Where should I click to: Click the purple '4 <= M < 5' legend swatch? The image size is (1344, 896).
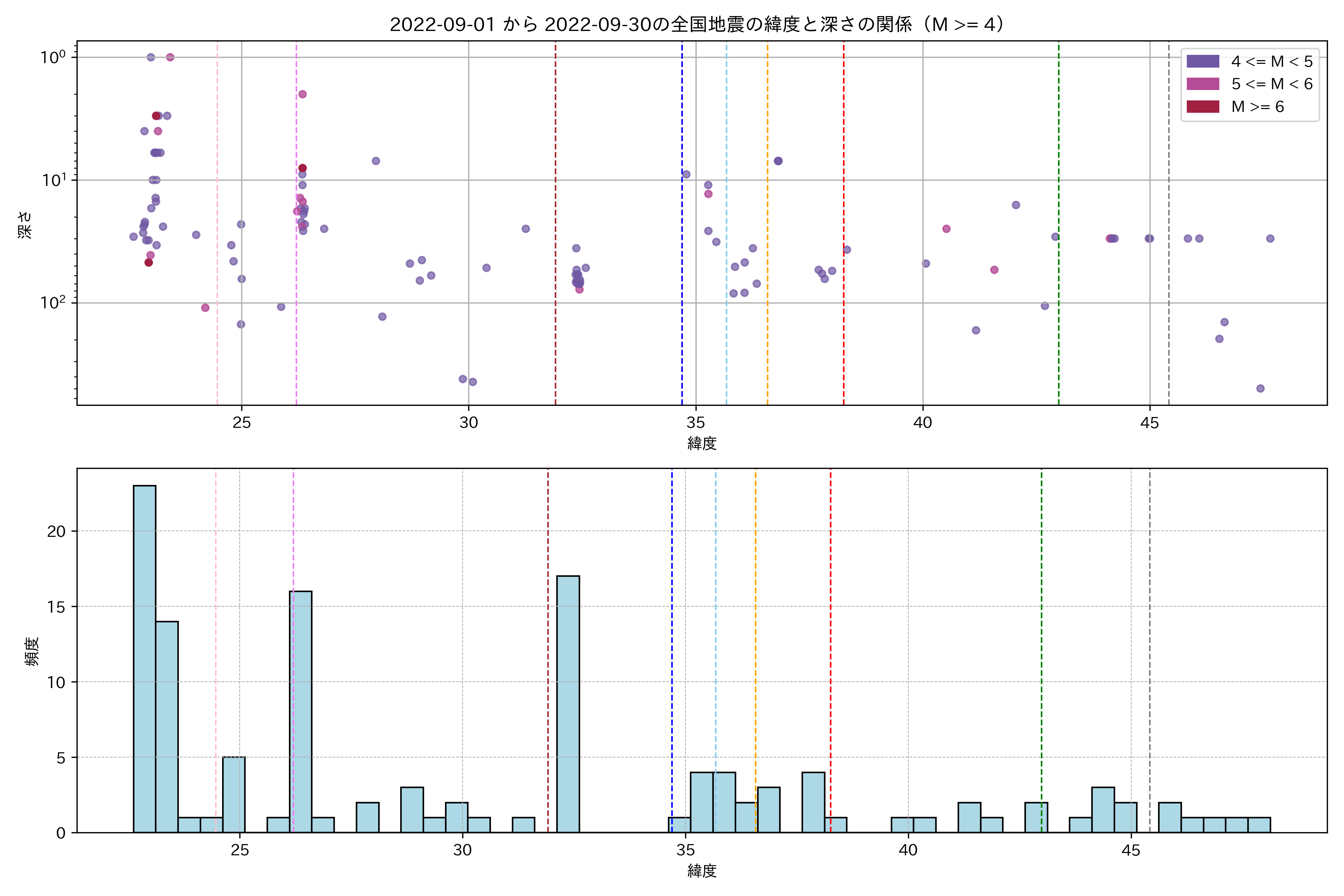1202,61
